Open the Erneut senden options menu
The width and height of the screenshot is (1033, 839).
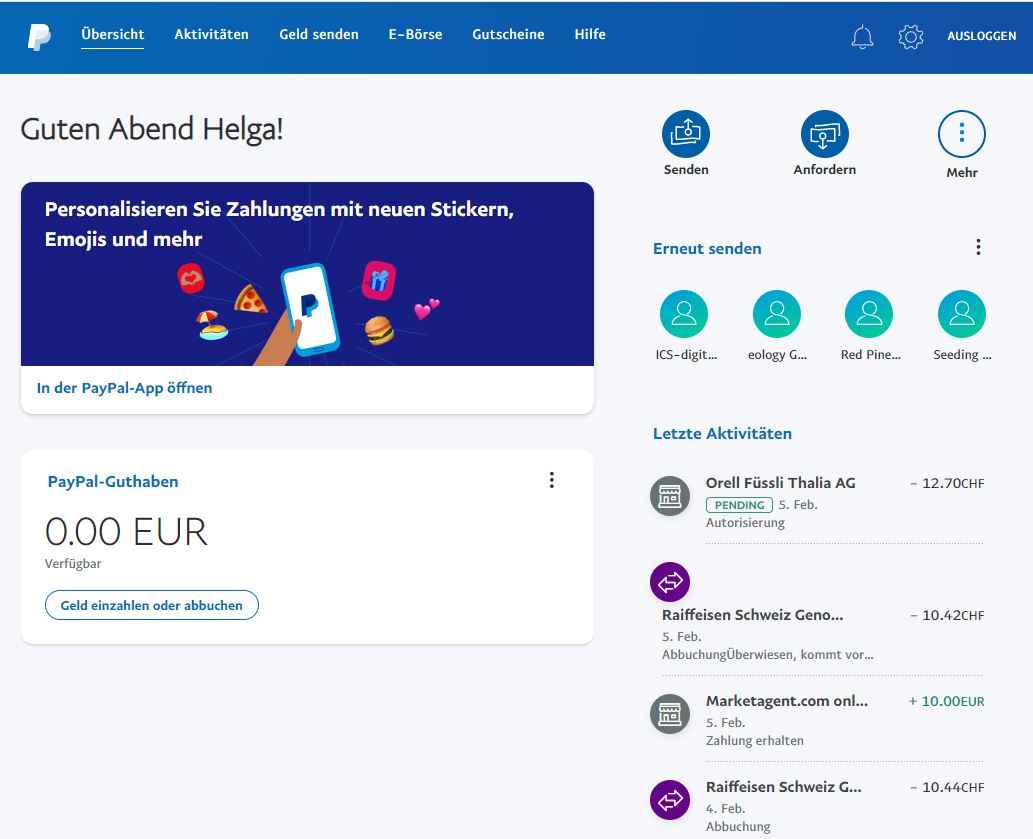978,248
